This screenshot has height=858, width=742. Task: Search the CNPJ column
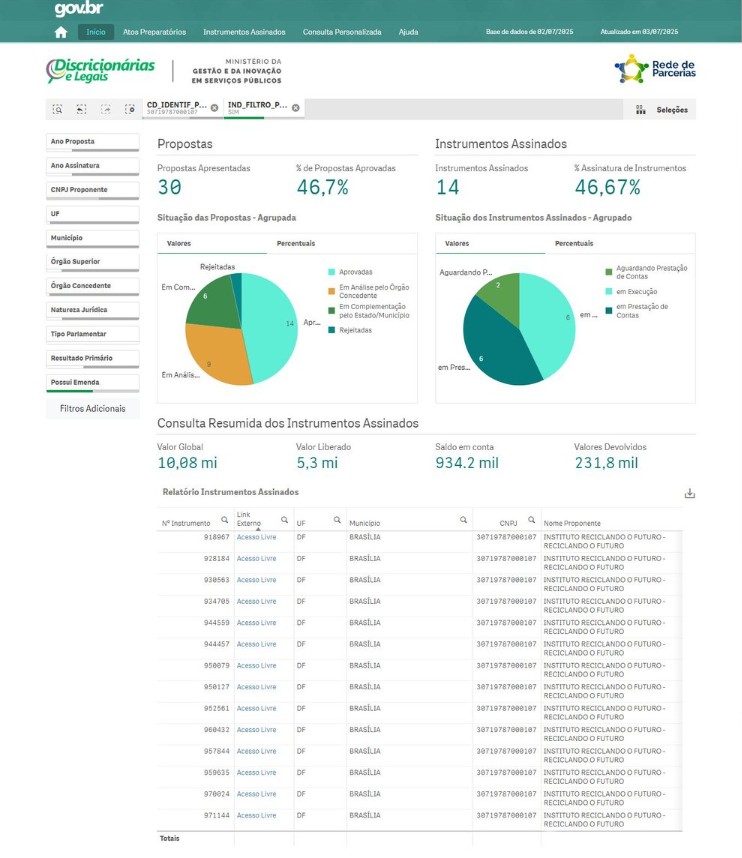530,520
